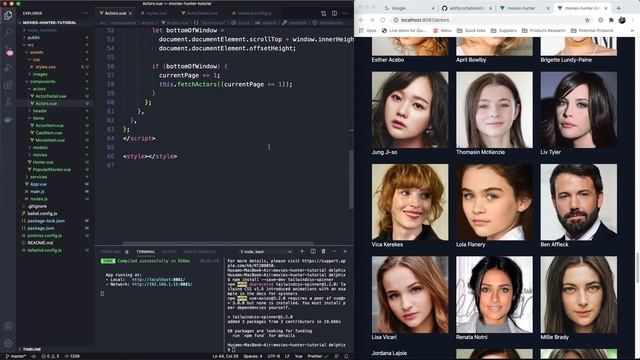Open the Manage gear in activity bar
640x360 pixels.
pyautogui.click(x=8, y=343)
